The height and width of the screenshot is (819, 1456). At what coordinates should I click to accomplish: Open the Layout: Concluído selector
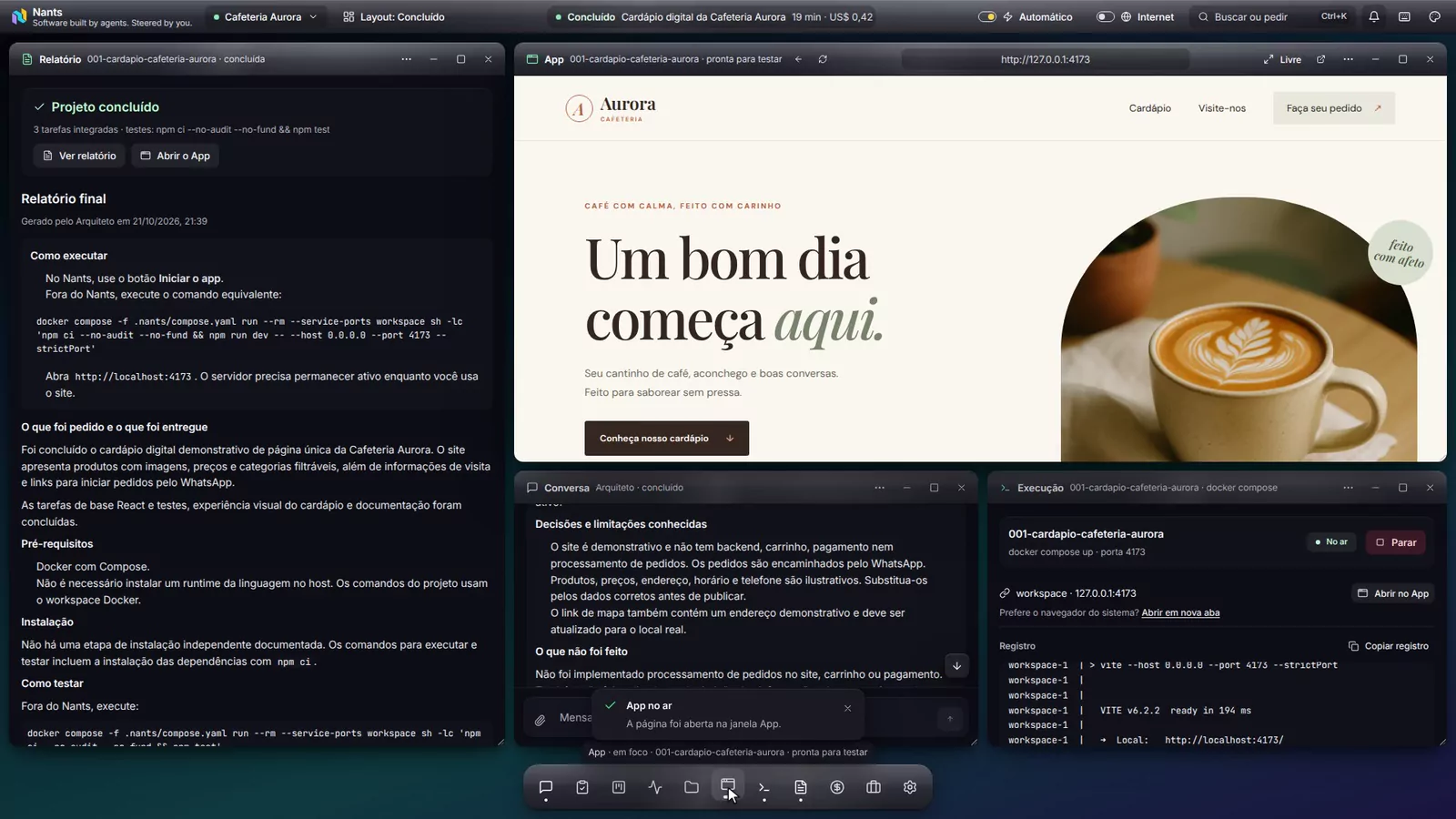click(394, 16)
